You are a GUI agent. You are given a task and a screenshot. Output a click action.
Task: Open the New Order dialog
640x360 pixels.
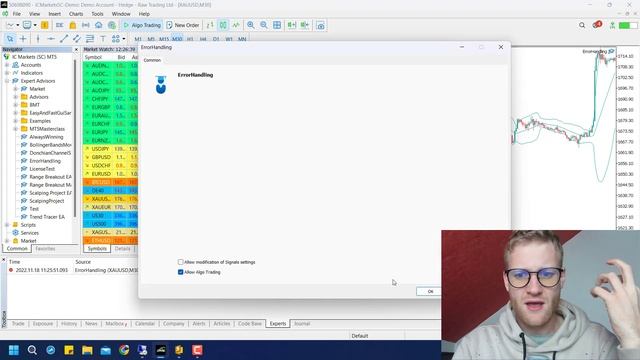(x=182, y=25)
